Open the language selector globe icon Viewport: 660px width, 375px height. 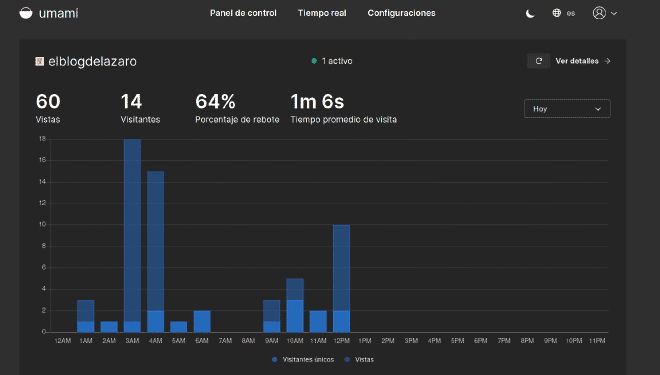pos(556,13)
